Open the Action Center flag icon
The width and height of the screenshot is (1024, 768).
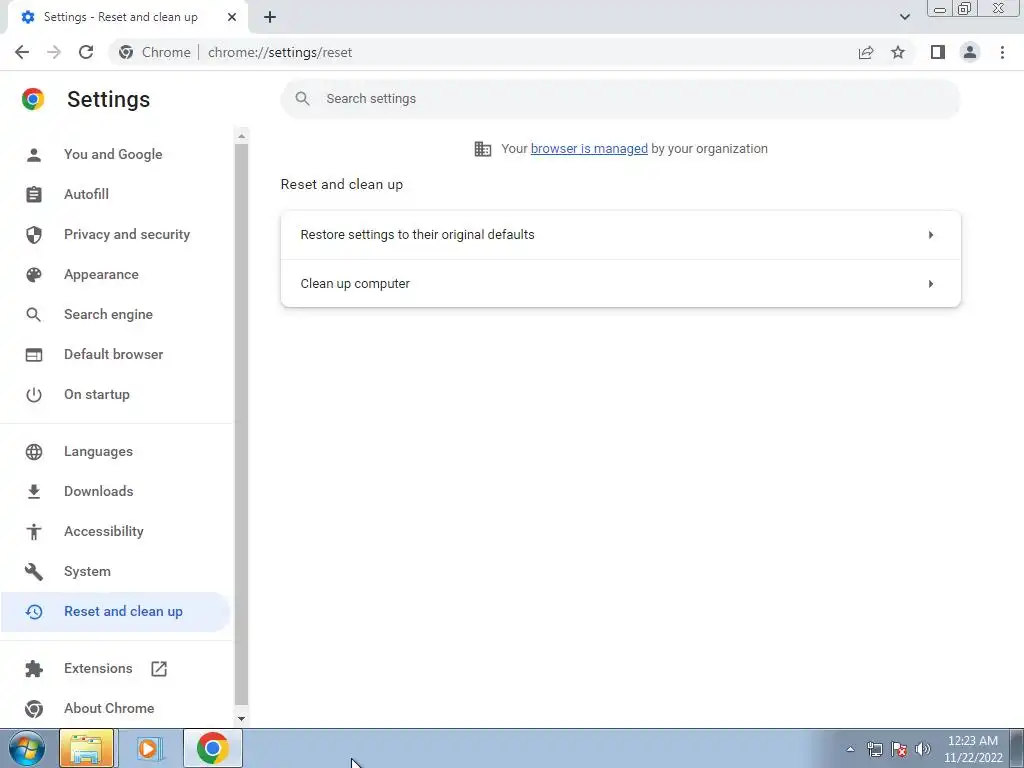[x=899, y=749]
